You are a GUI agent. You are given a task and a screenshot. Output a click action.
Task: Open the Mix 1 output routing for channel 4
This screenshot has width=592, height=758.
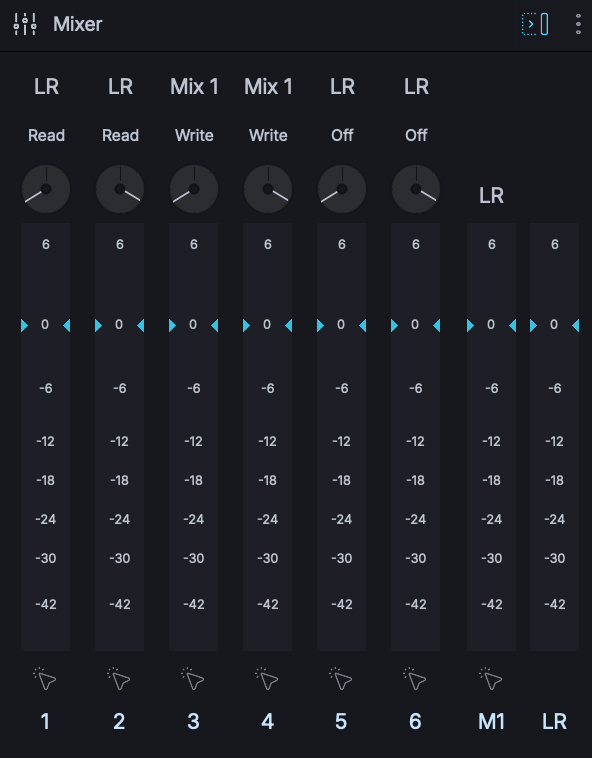(x=268, y=87)
